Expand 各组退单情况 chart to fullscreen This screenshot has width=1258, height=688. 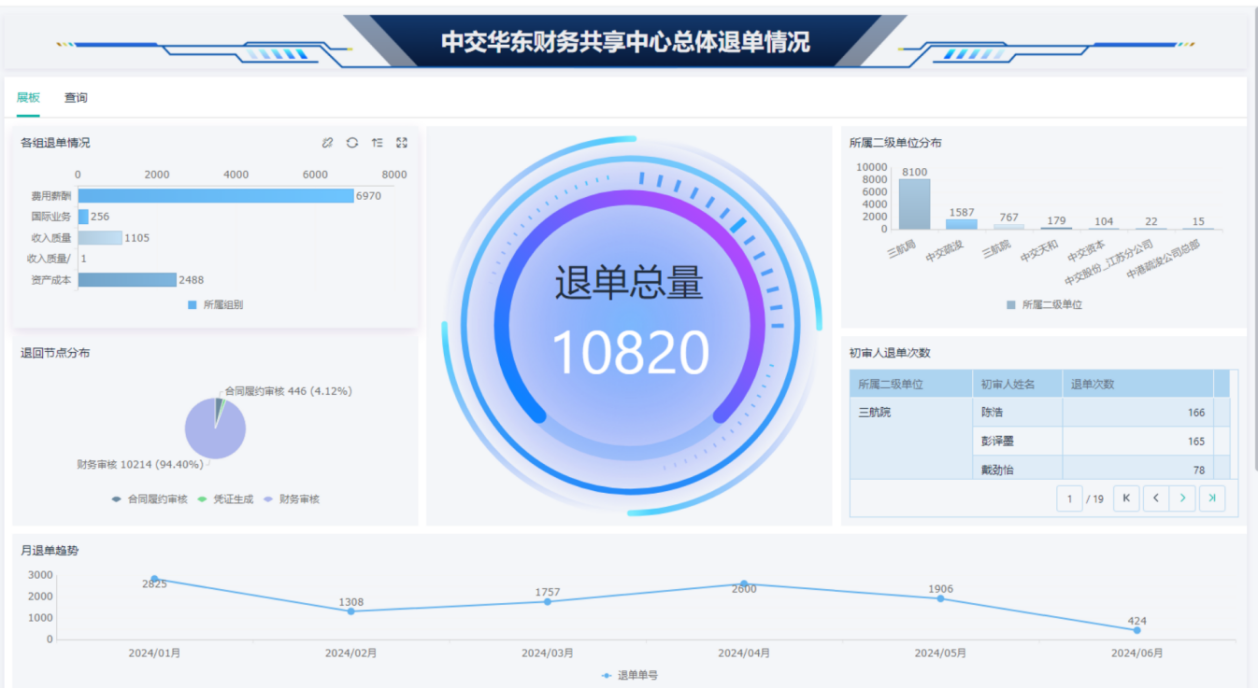click(402, 143)
